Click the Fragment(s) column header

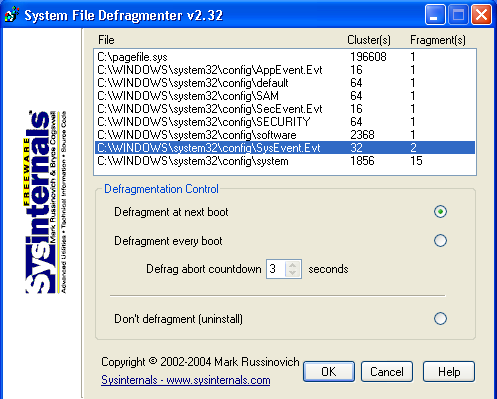[438, 40]
